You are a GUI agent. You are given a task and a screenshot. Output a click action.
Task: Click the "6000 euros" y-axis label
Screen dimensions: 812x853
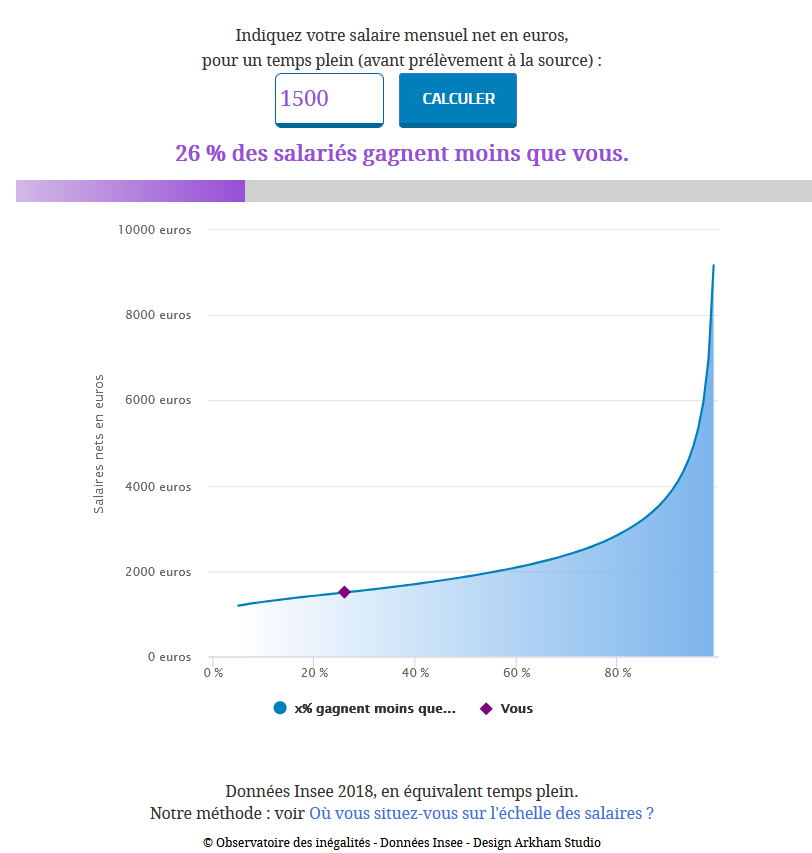coord(158,400)
